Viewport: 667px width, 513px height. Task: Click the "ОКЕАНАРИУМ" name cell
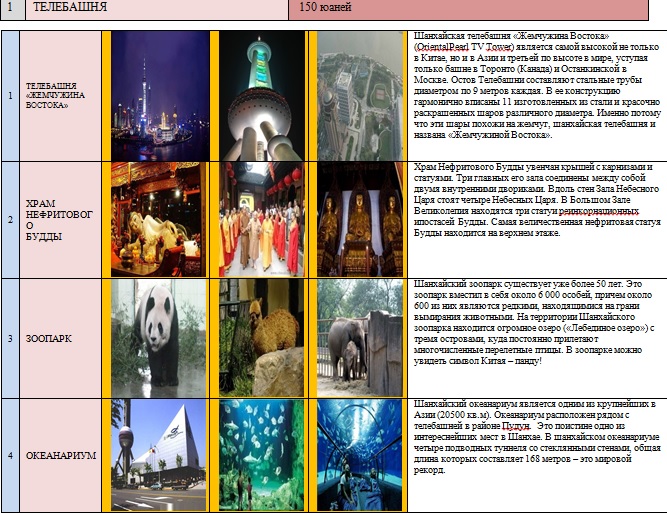point(60,456)
